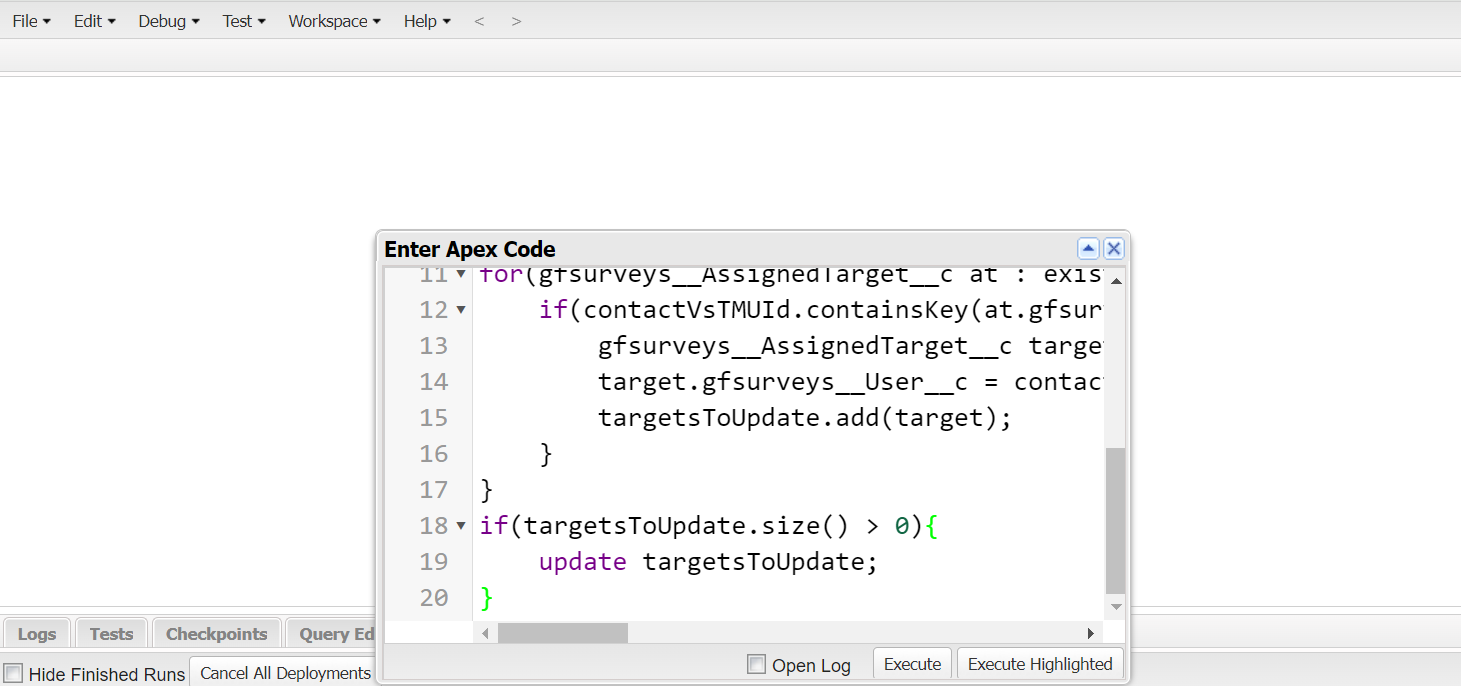
Task: Switch to the Checkpoints tab
Action: point(216,634)
